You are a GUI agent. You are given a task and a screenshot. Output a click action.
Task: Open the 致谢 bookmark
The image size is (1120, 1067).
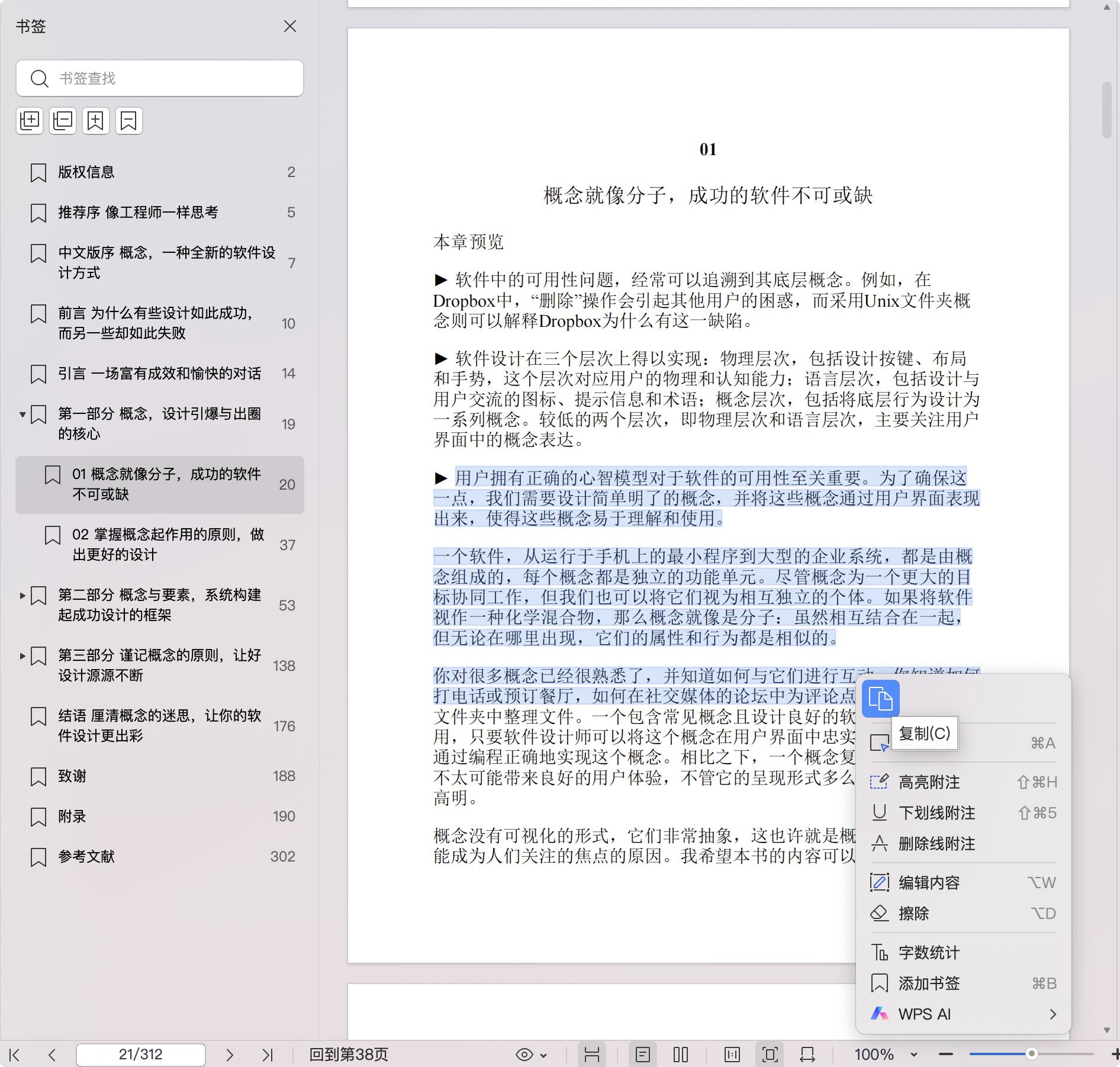72,776
